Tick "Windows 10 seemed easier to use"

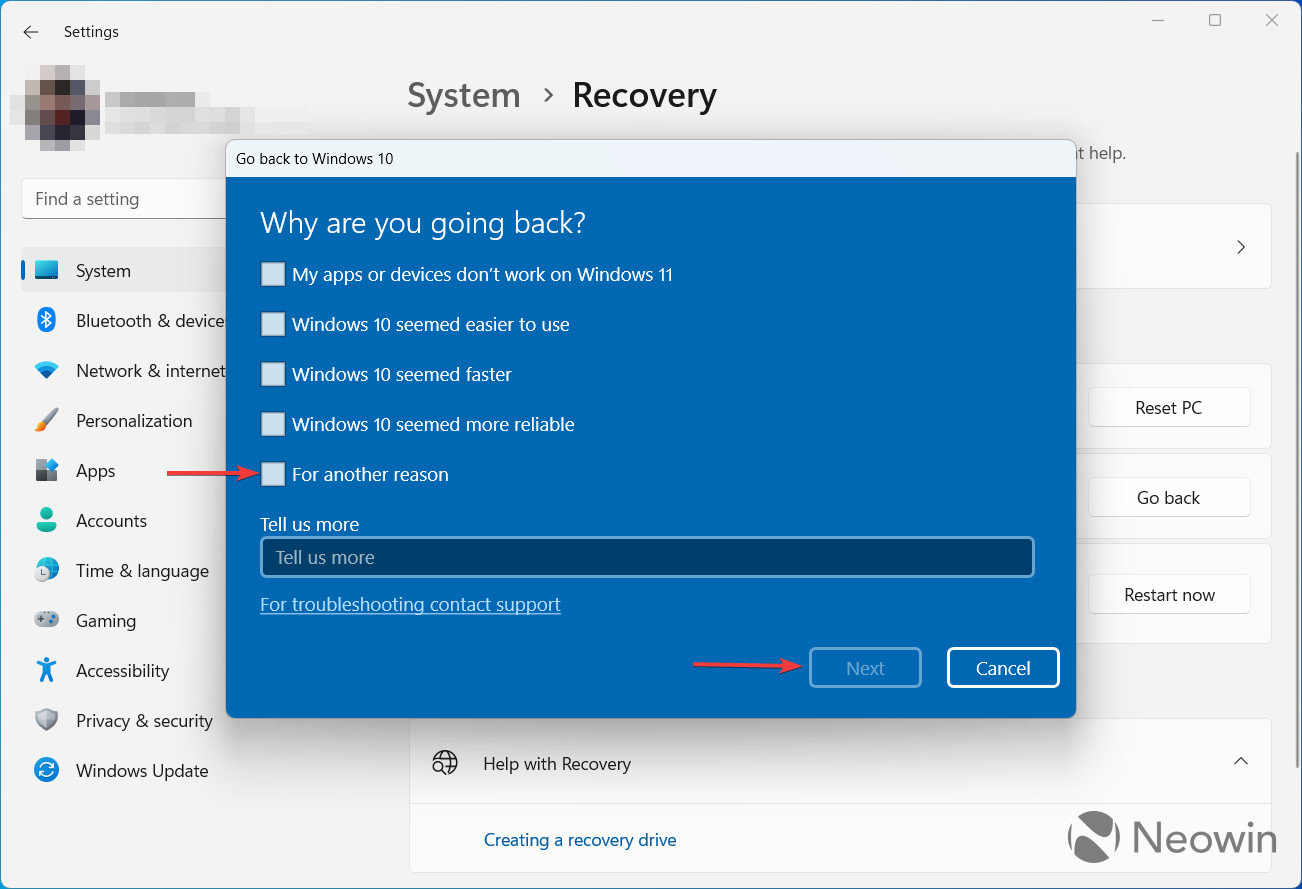pyautogui.click(x=273, y=324)
